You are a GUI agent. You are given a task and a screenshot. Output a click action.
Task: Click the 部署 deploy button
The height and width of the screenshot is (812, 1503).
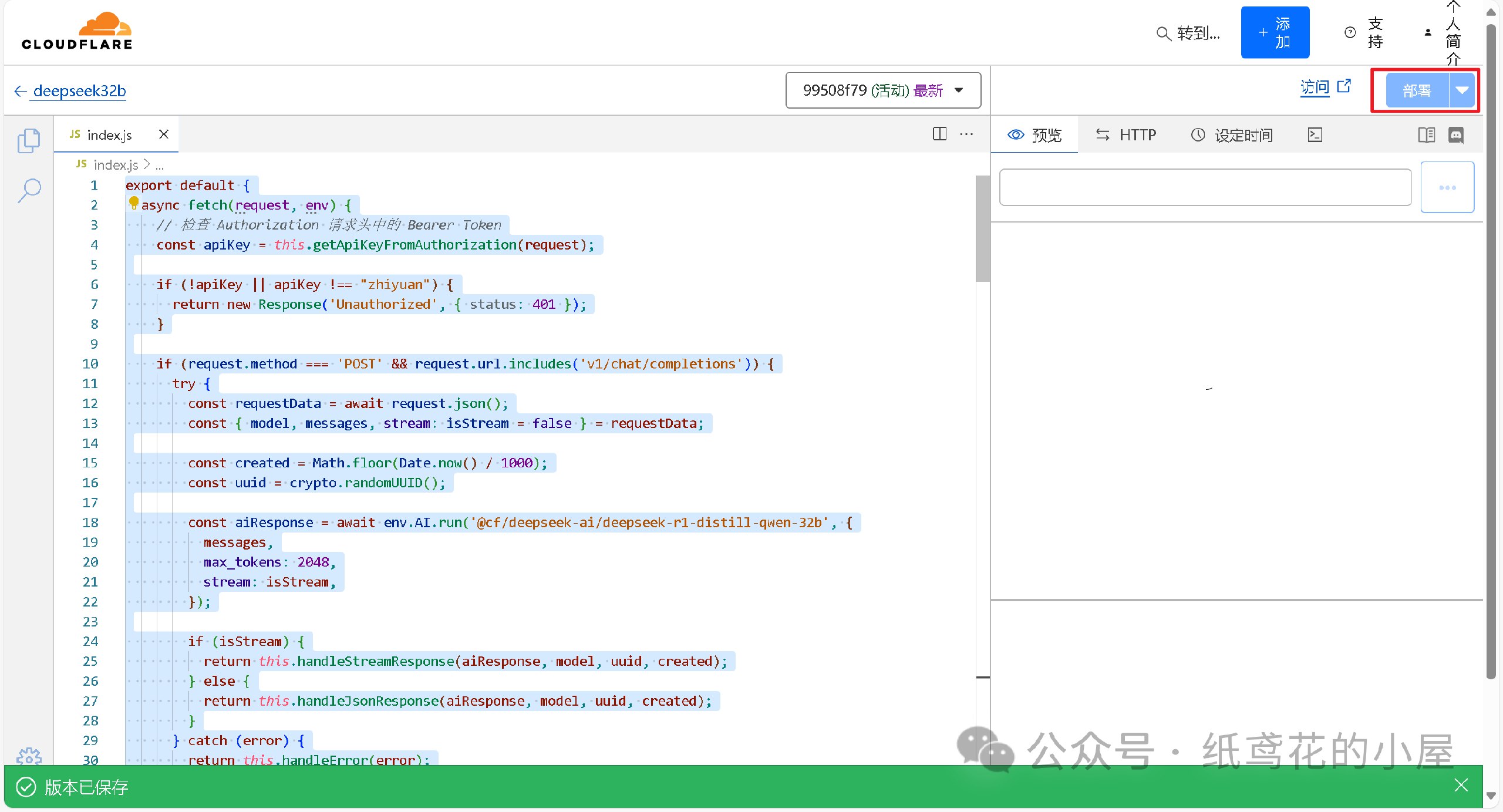coord(1417,90)
